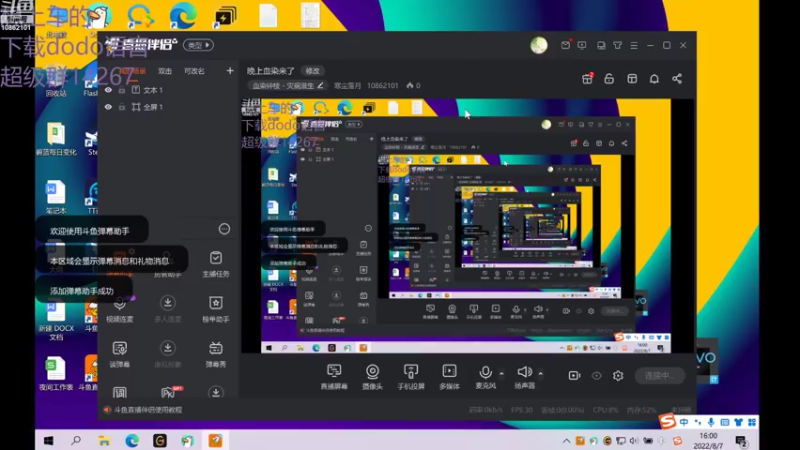The image size is (800, 450).
Task: Expand the speaker volume arrow
Action: [541, 374]
